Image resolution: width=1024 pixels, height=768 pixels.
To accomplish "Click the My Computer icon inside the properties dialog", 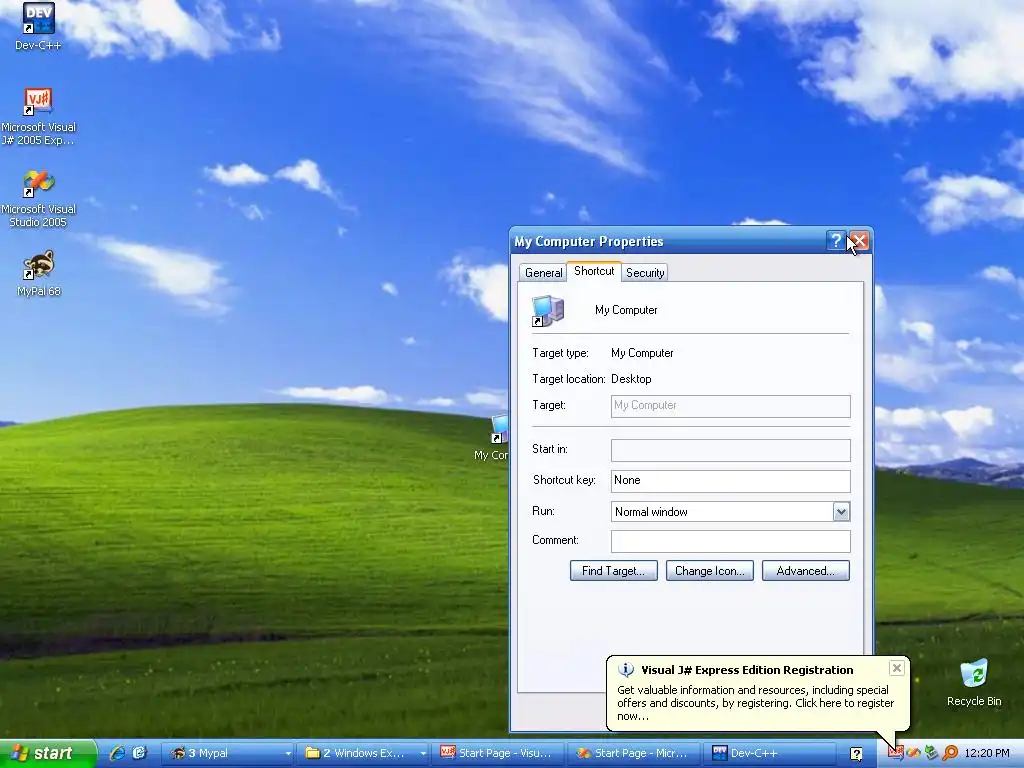I will (x=547, y=311).
